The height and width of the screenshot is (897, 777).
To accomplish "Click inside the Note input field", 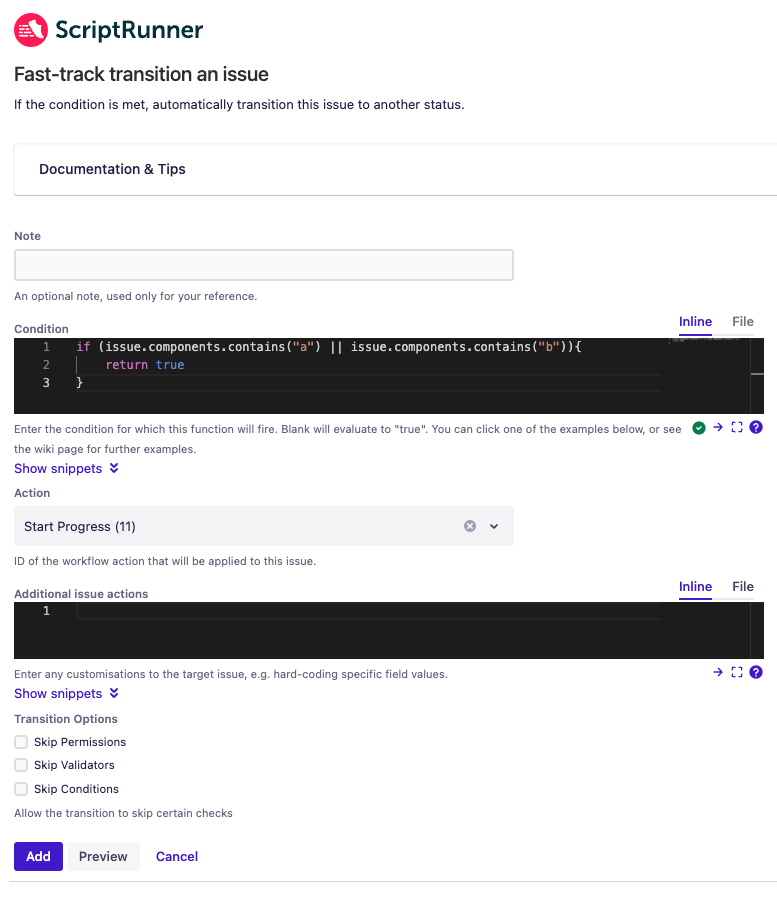I will 263,264.
